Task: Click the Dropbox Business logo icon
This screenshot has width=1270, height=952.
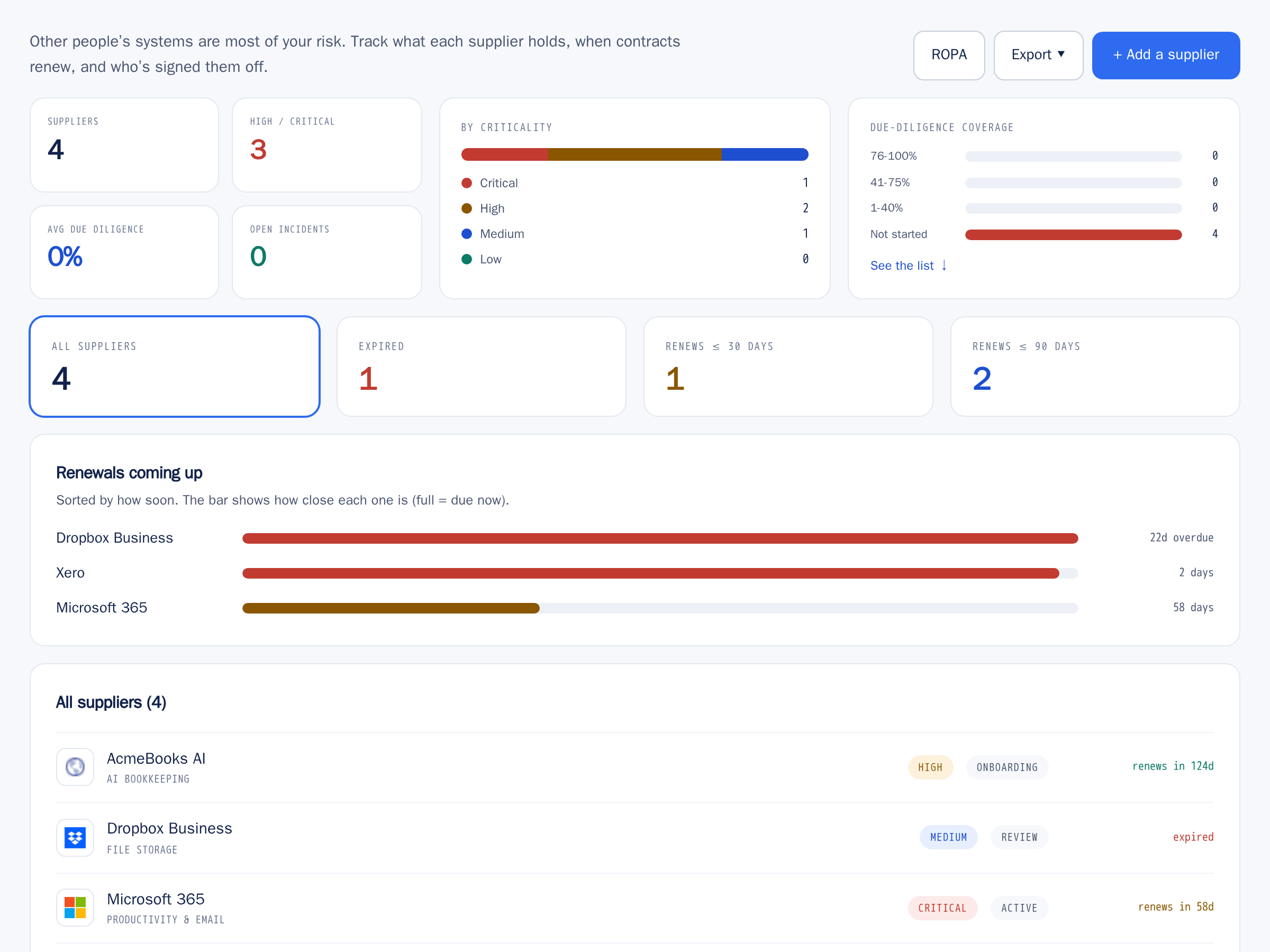Action: (x=75, y=837)
